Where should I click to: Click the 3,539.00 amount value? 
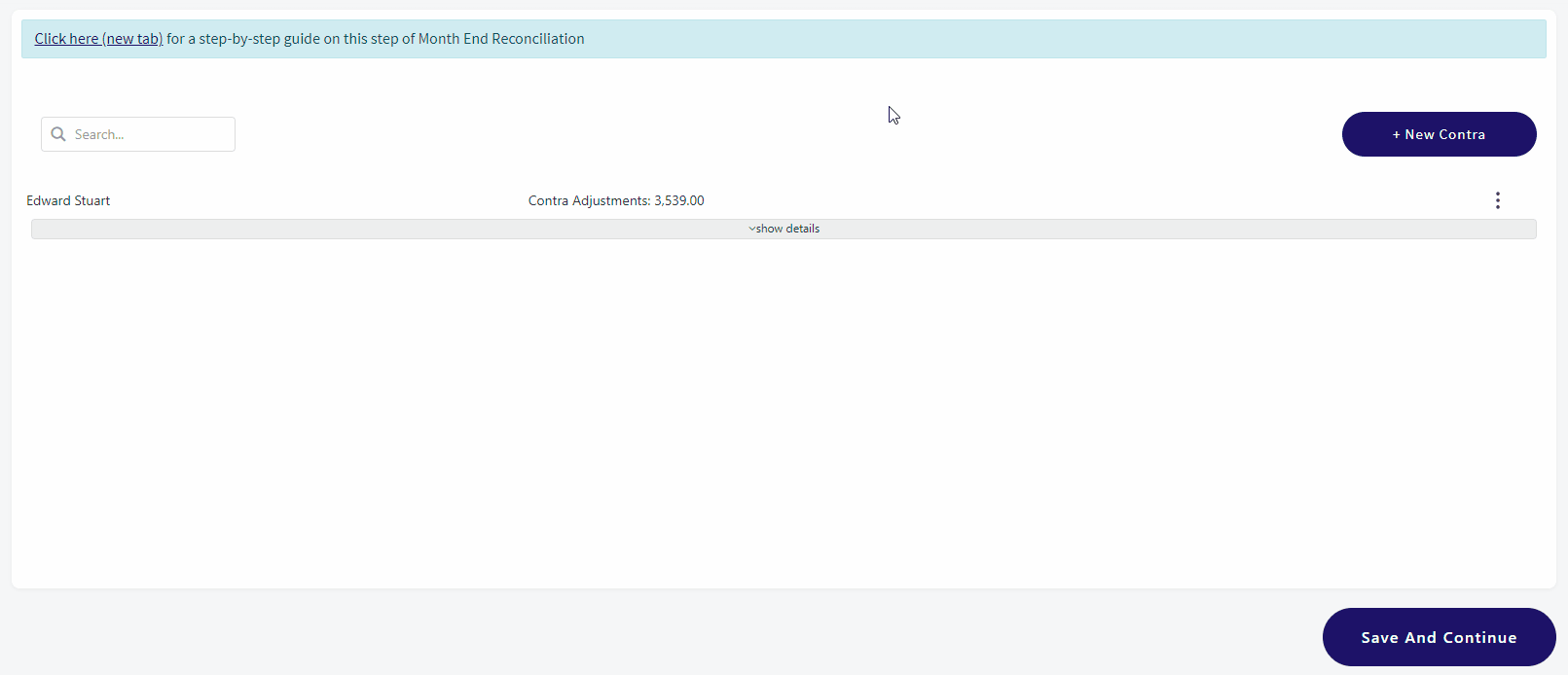point(679,200)
